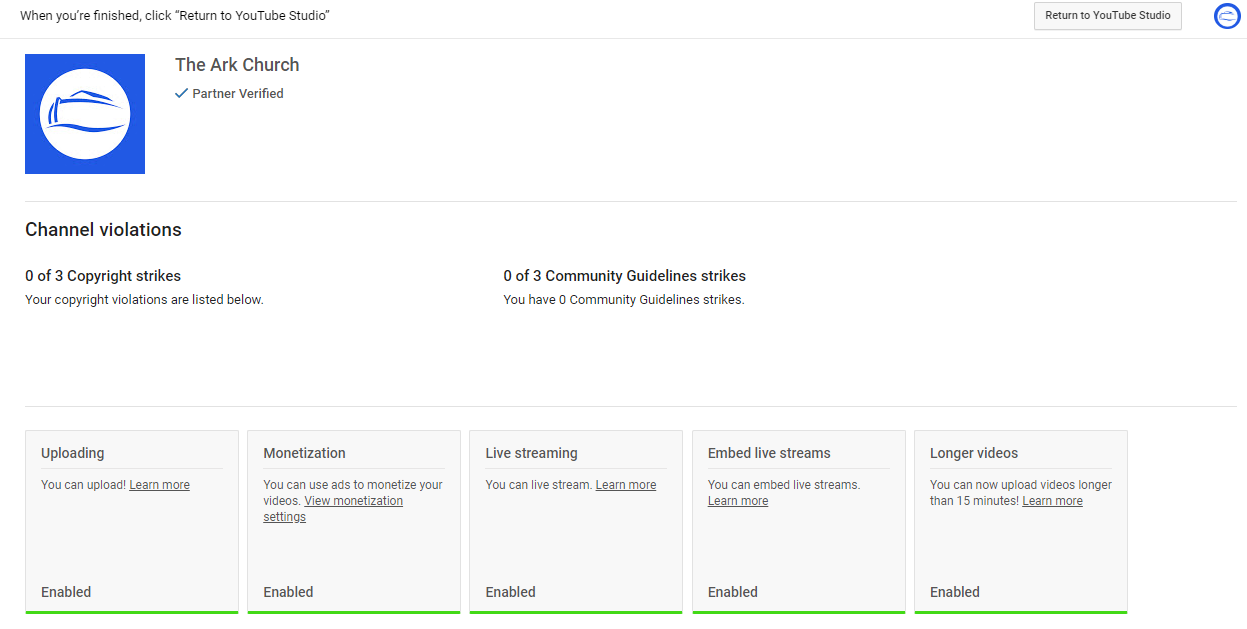Select the Longer videos card heading
This screenshot has width=1247, height=629.
pos(974,453)
